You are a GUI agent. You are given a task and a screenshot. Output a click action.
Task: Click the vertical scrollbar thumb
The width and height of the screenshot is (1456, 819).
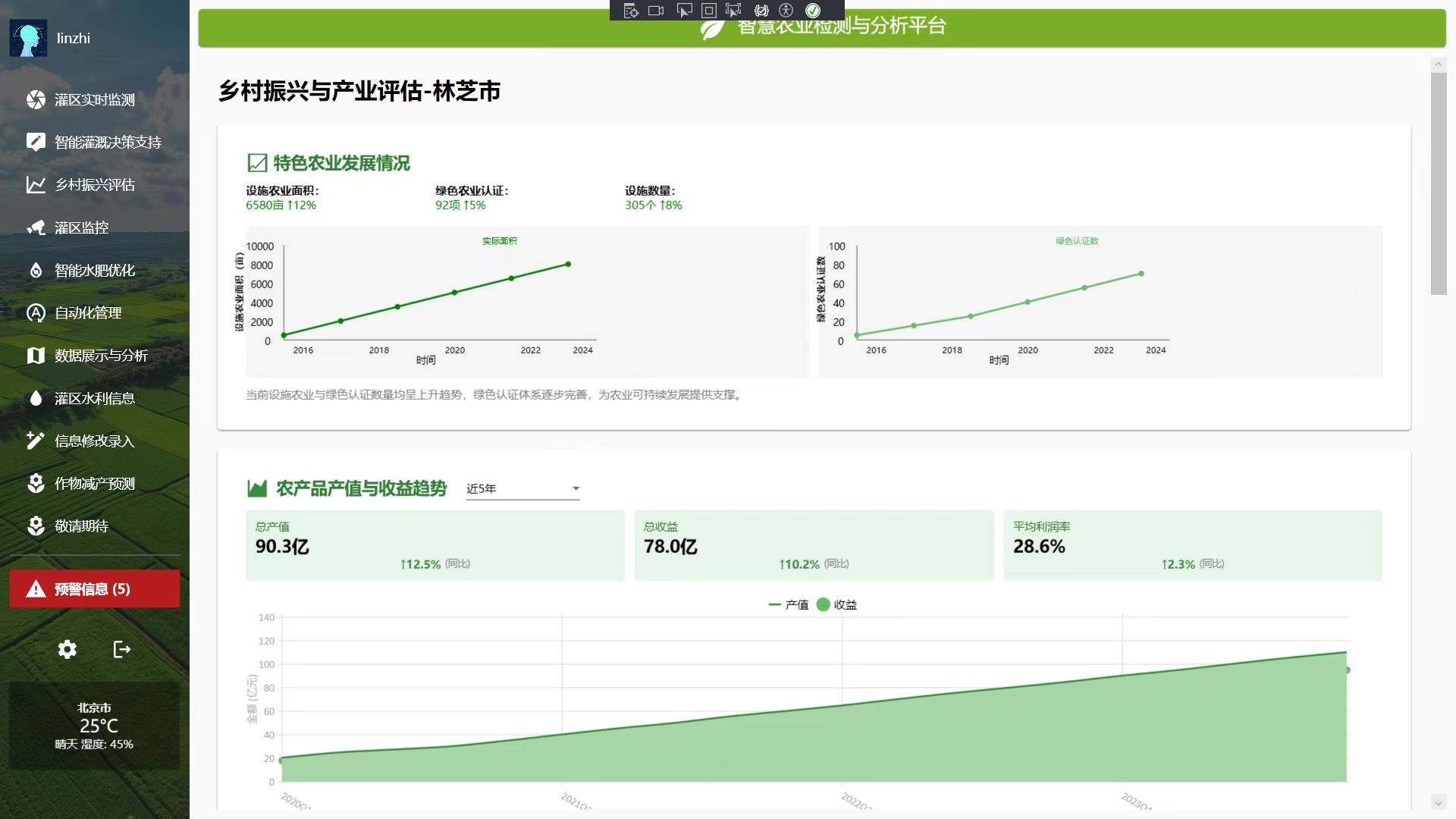(x=1439, y=184)
